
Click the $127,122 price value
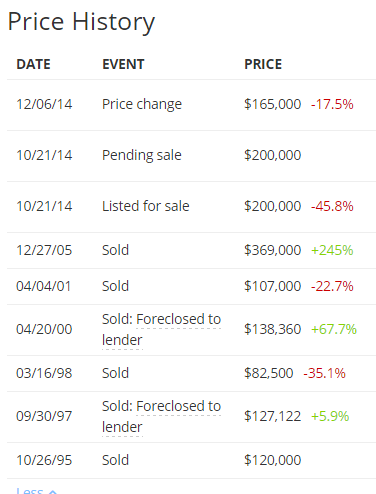[273, 416]
